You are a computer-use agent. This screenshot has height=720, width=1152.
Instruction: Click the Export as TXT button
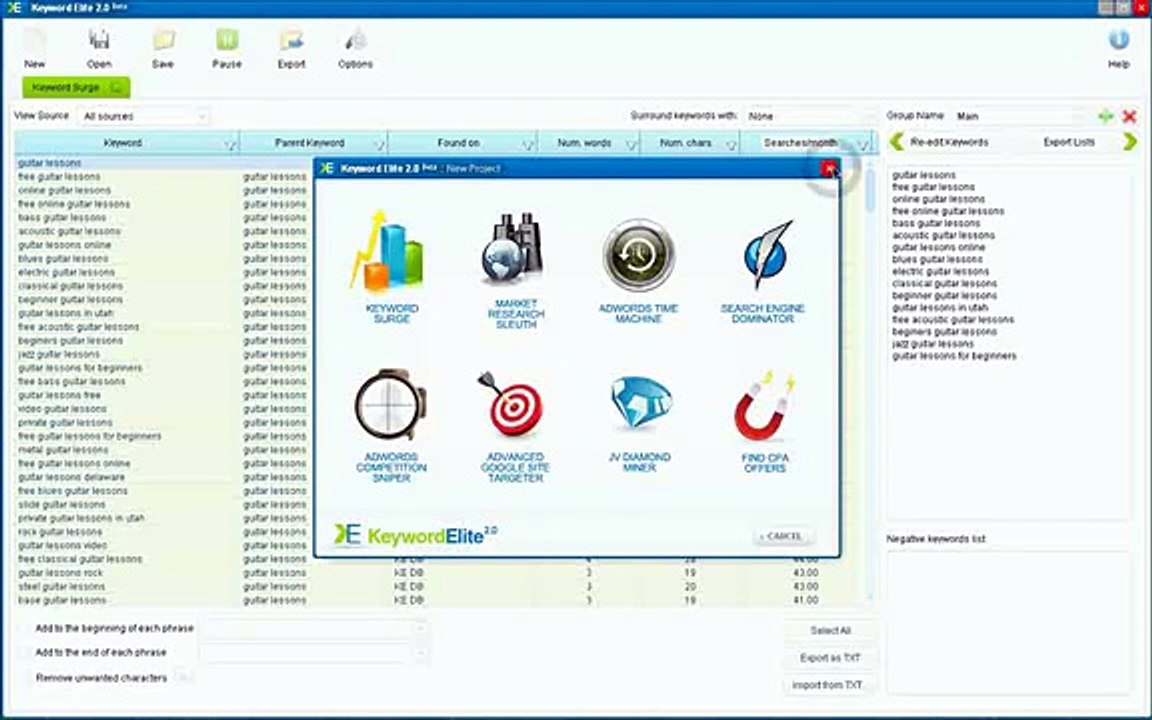click(830, 658)
